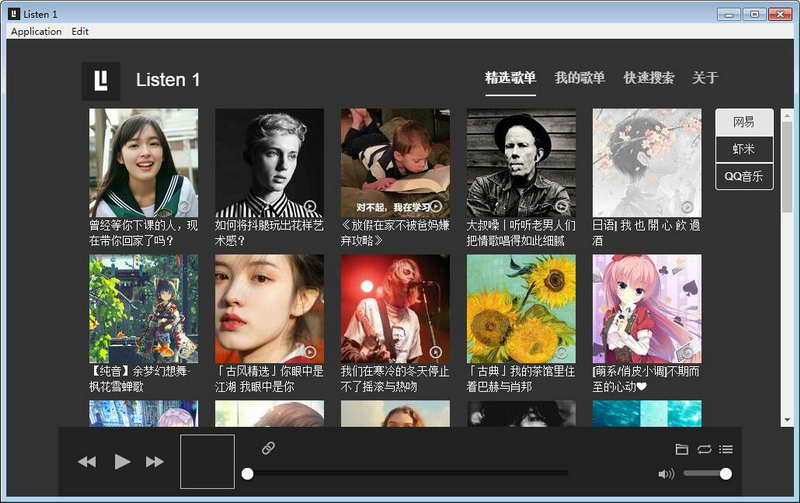
Task: Click title 《放假在家不被爸妈嫌弃攻略》
Action: tap(395, 233)
